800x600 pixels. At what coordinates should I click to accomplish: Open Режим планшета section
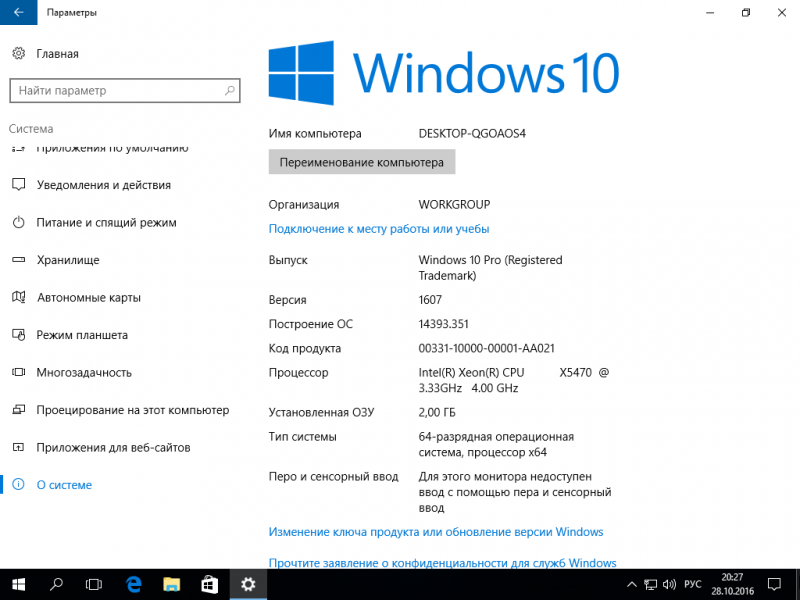(x=82, y=335)
